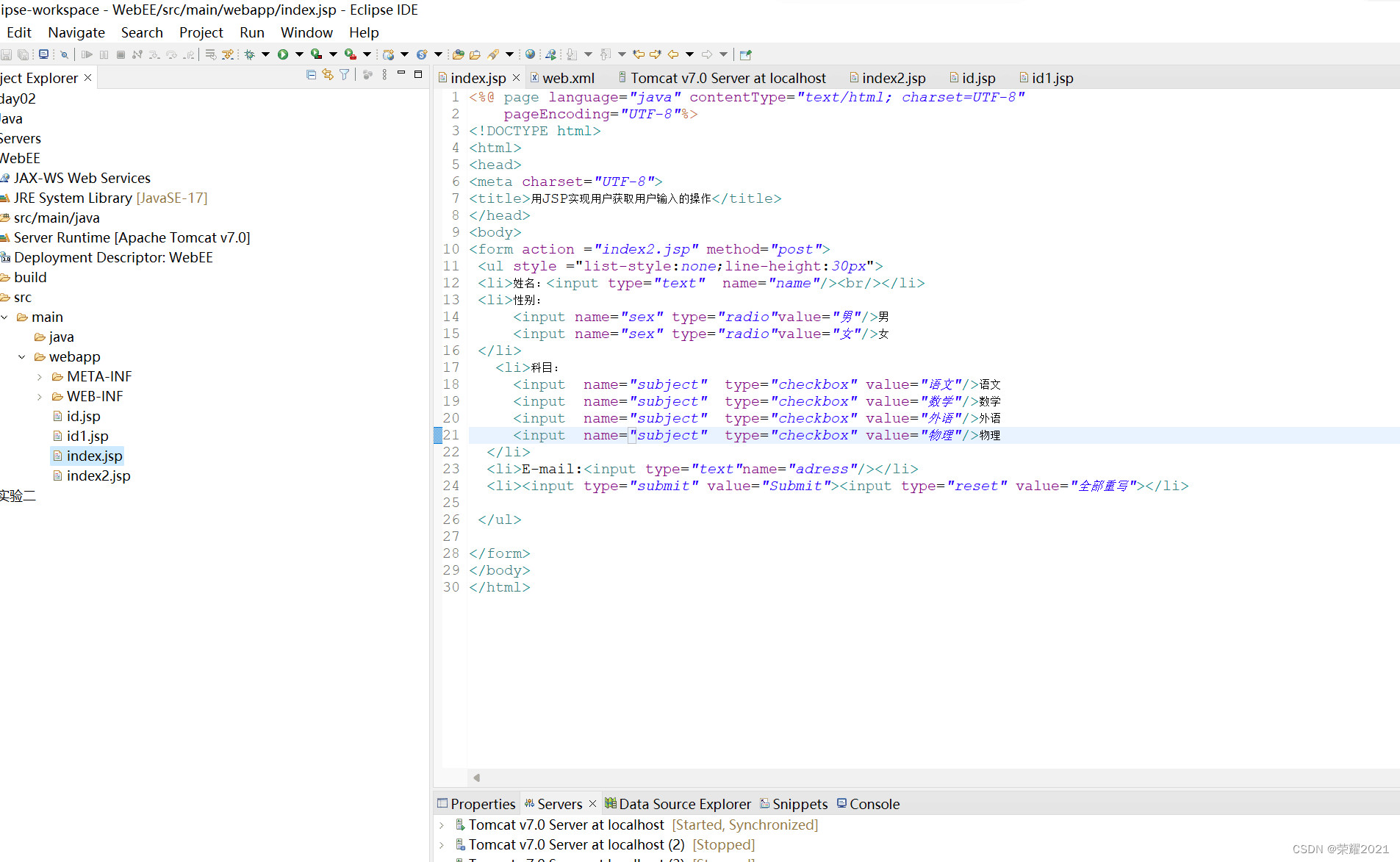Click the Next Annotation icon
Viewport: 1400px width, 862px height.
click(x=572, y=54)
